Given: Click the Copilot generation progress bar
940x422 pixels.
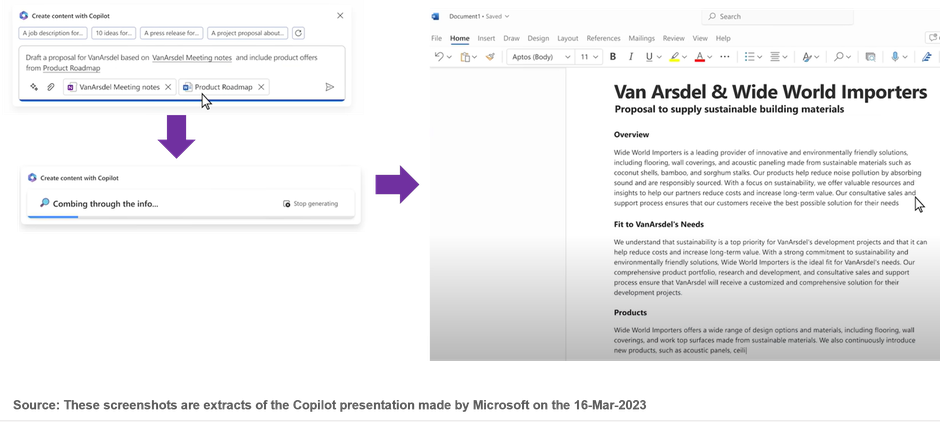Looking at the screenshot, I should (x=191, y=216).
